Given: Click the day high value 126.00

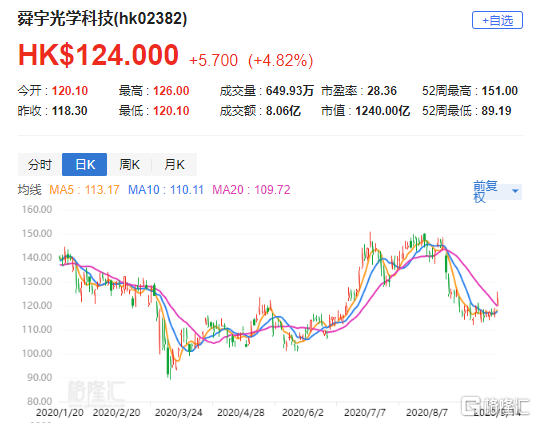Looking at the screenshot, I should point(171,91).
